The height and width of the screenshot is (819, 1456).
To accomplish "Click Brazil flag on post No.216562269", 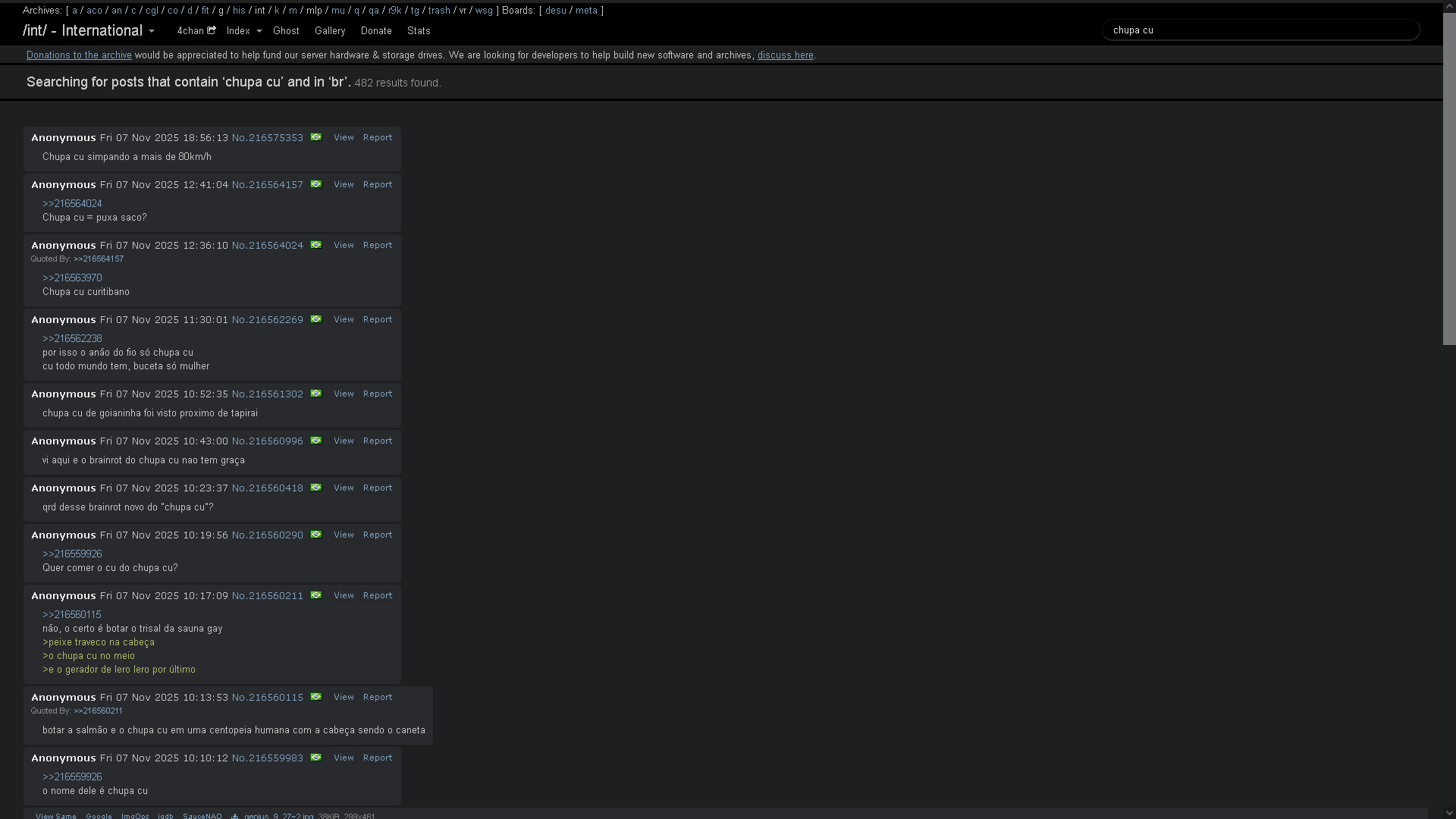I will coord(316,319).
